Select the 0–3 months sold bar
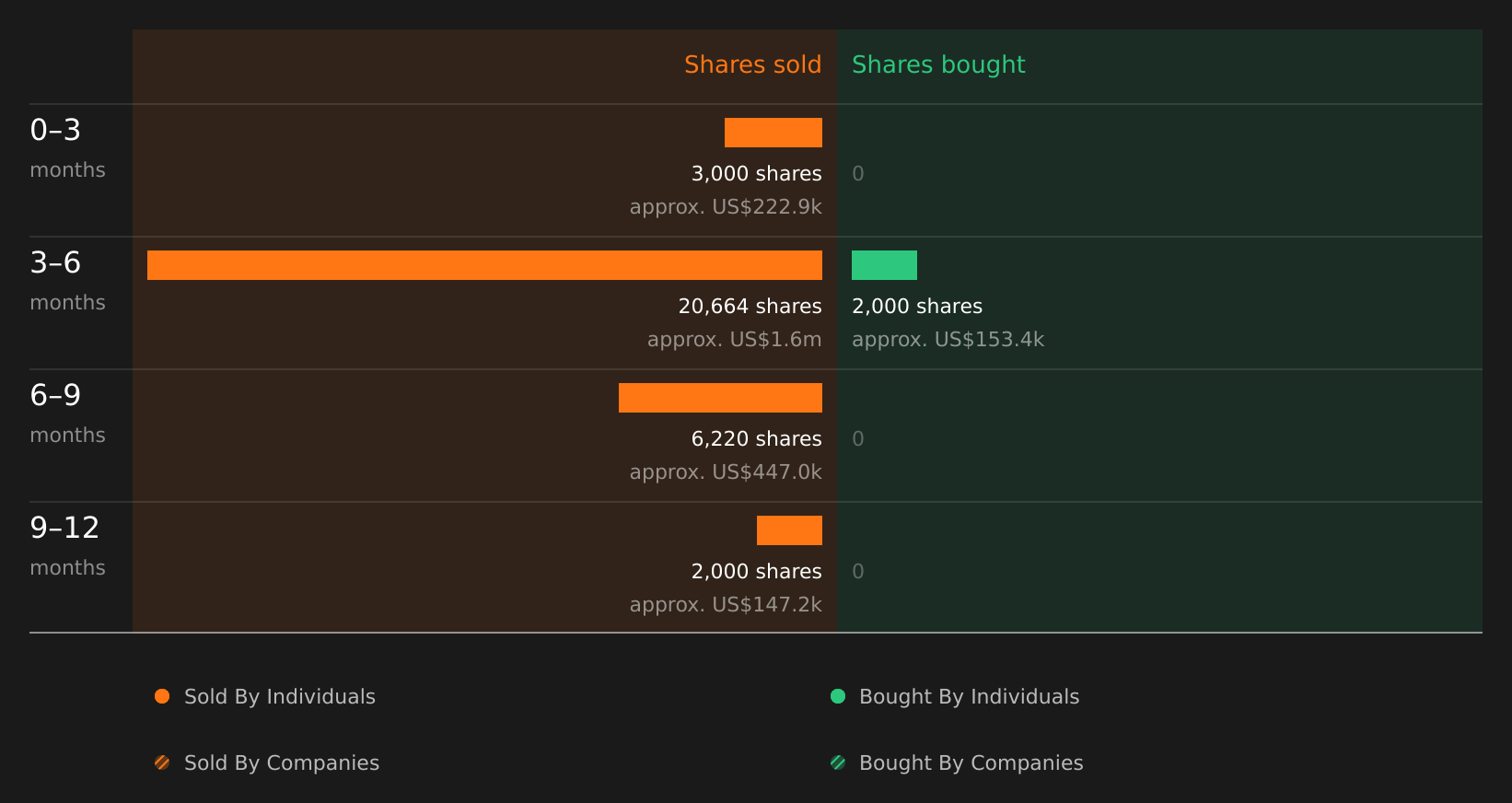 (x=773, y=133)
